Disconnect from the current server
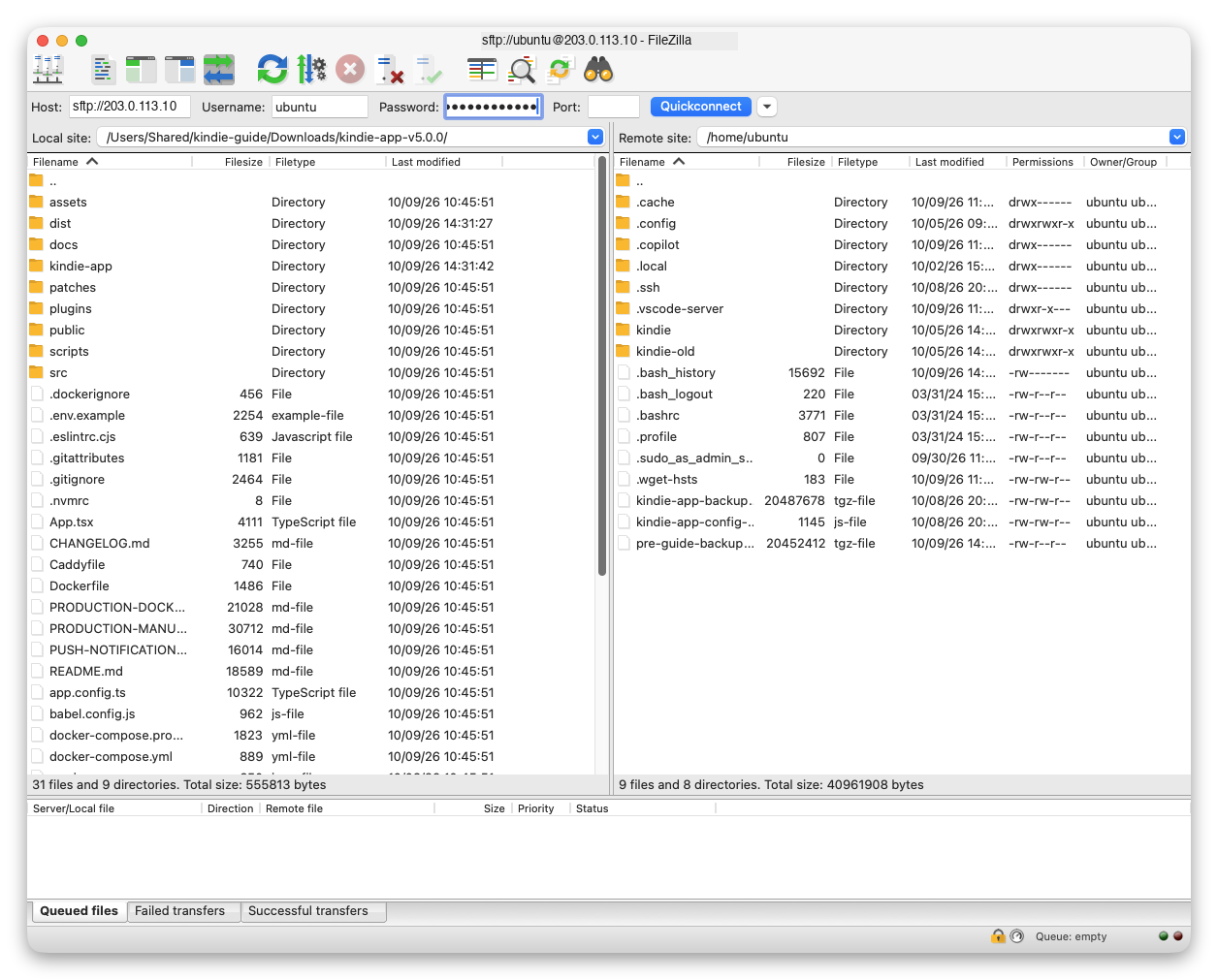1218x980 pixels. [x=390, y=70]
